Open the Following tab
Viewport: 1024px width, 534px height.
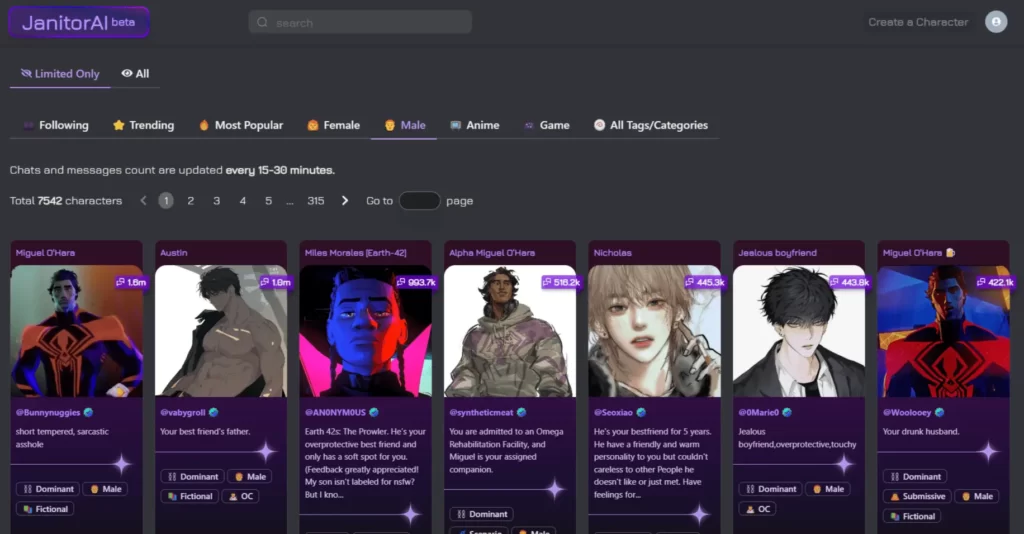click(x=56, y=125)
